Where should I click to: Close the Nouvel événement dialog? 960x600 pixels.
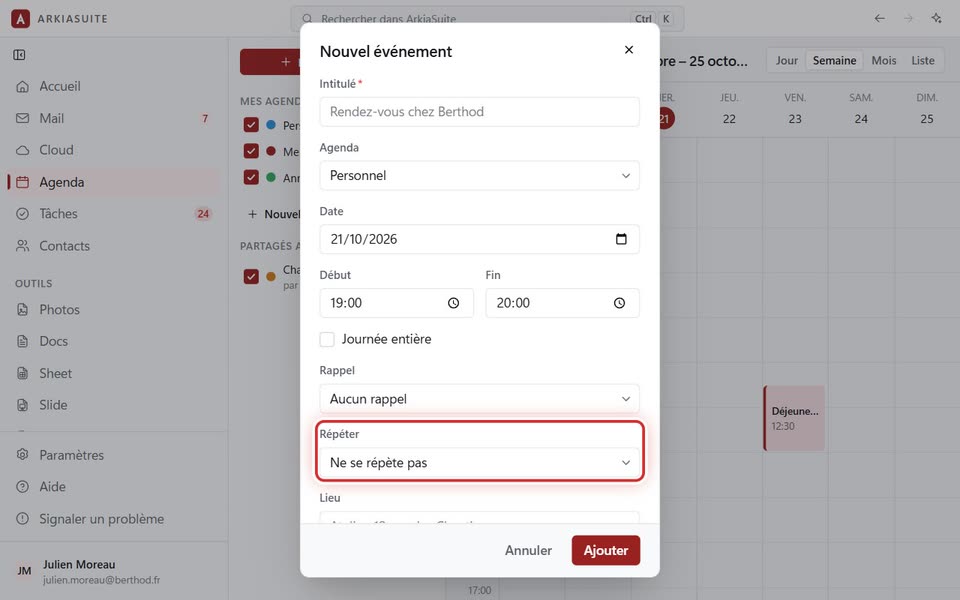(629, 50)
